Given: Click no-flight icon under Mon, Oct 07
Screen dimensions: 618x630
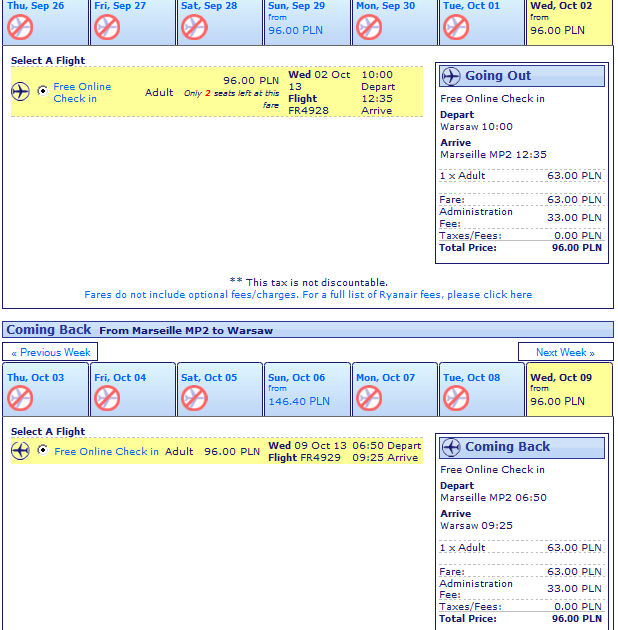Looking at the screenshot, I should point(369,398).
